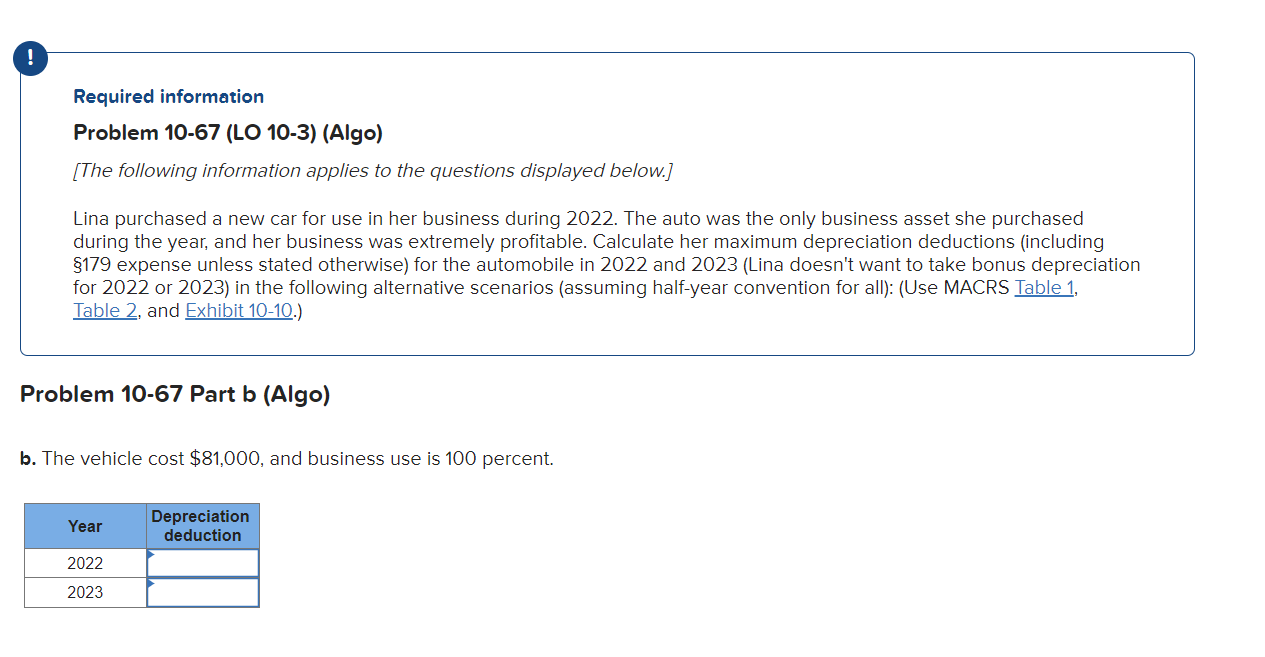Open the Exhibit 10-10 link
The image size is (1265, 657).
(x=239, y=311)
